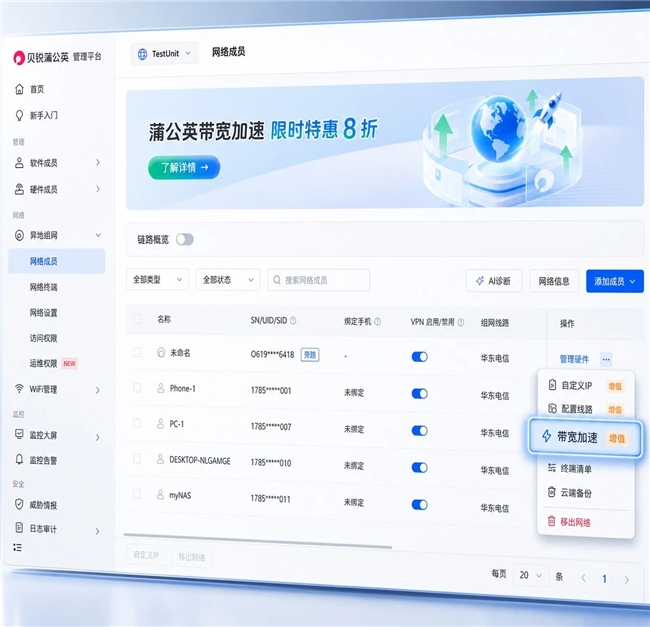This screenshot has width=650, height=627.
Task: Click the horizontal table scrollbar
Action: pos(258,541)
